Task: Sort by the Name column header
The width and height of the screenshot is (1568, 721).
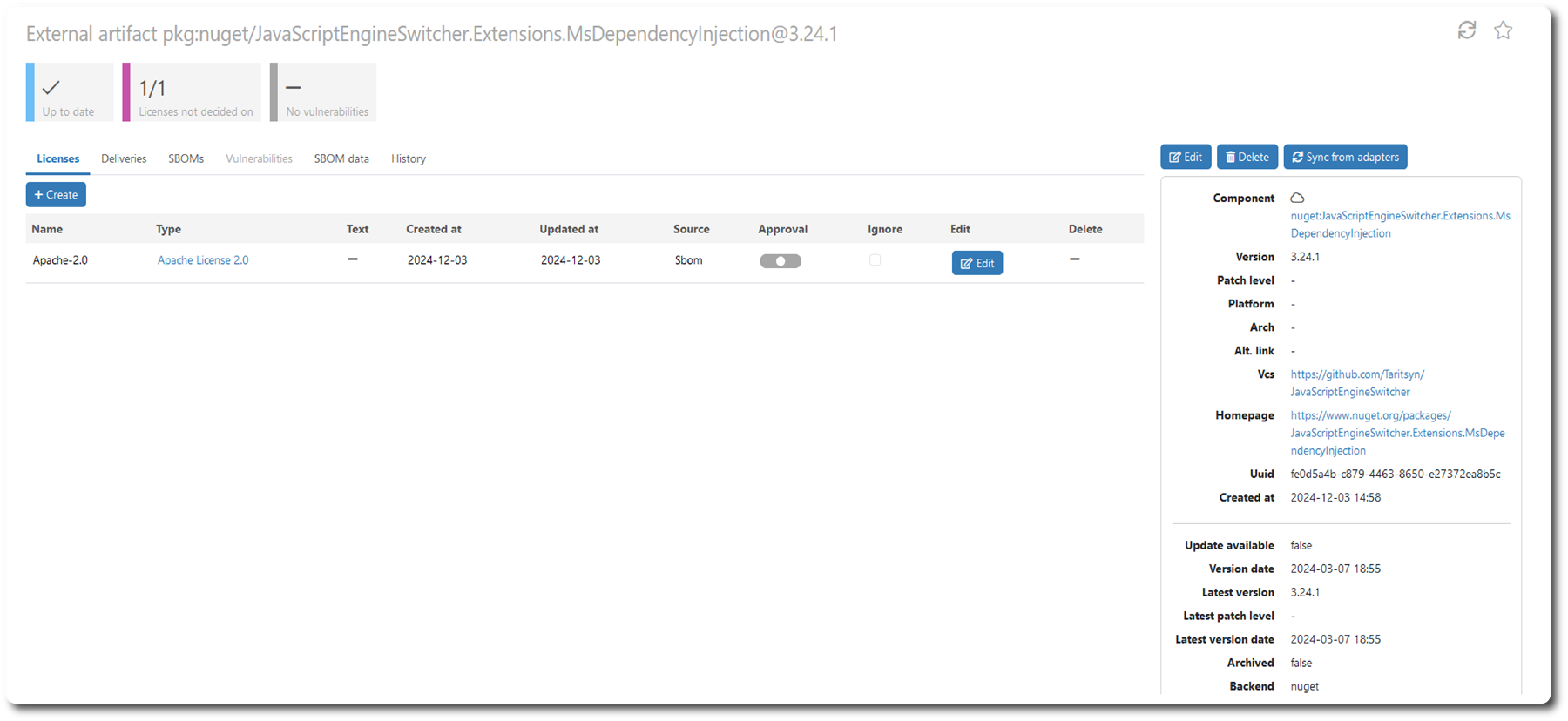Action: click(x=47, y=229)
